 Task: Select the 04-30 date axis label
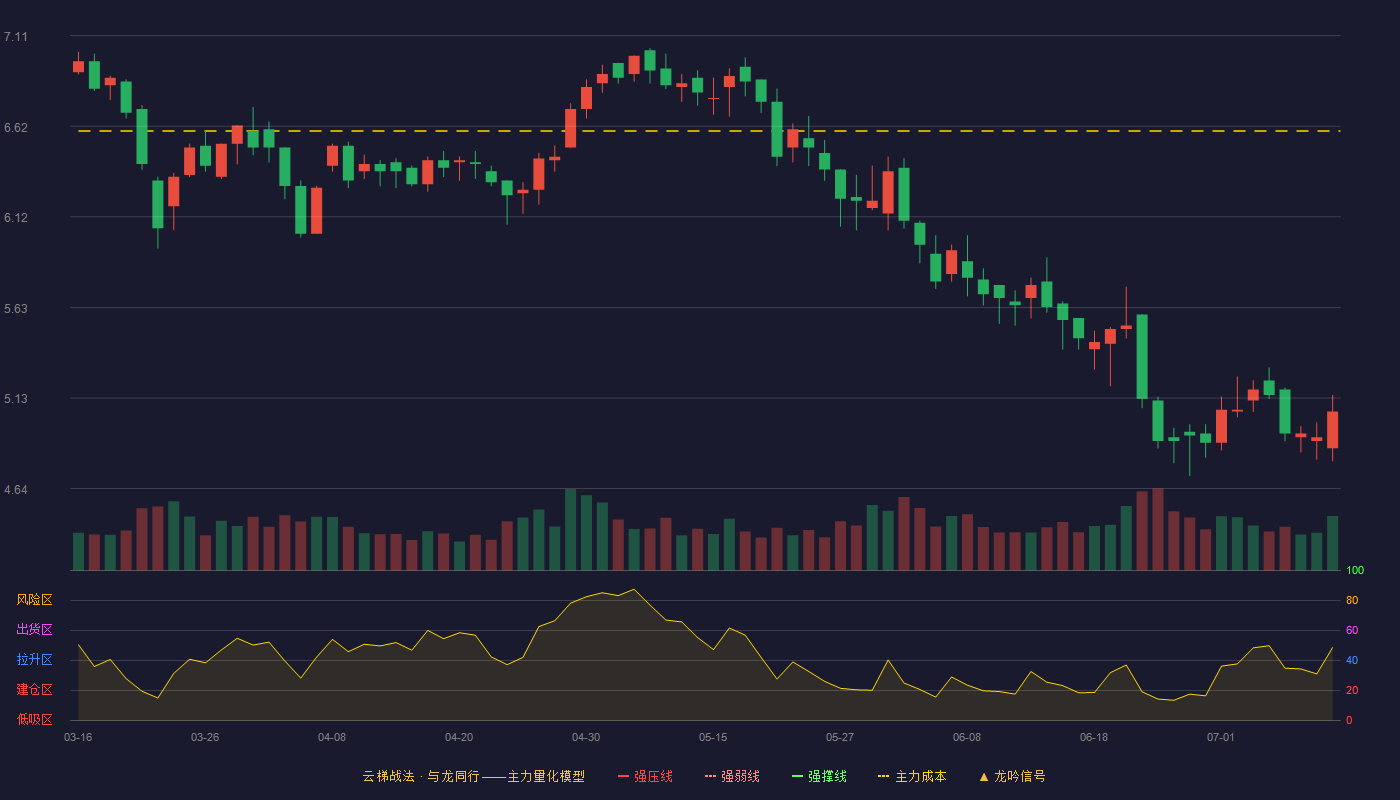(x=586, y=737)
